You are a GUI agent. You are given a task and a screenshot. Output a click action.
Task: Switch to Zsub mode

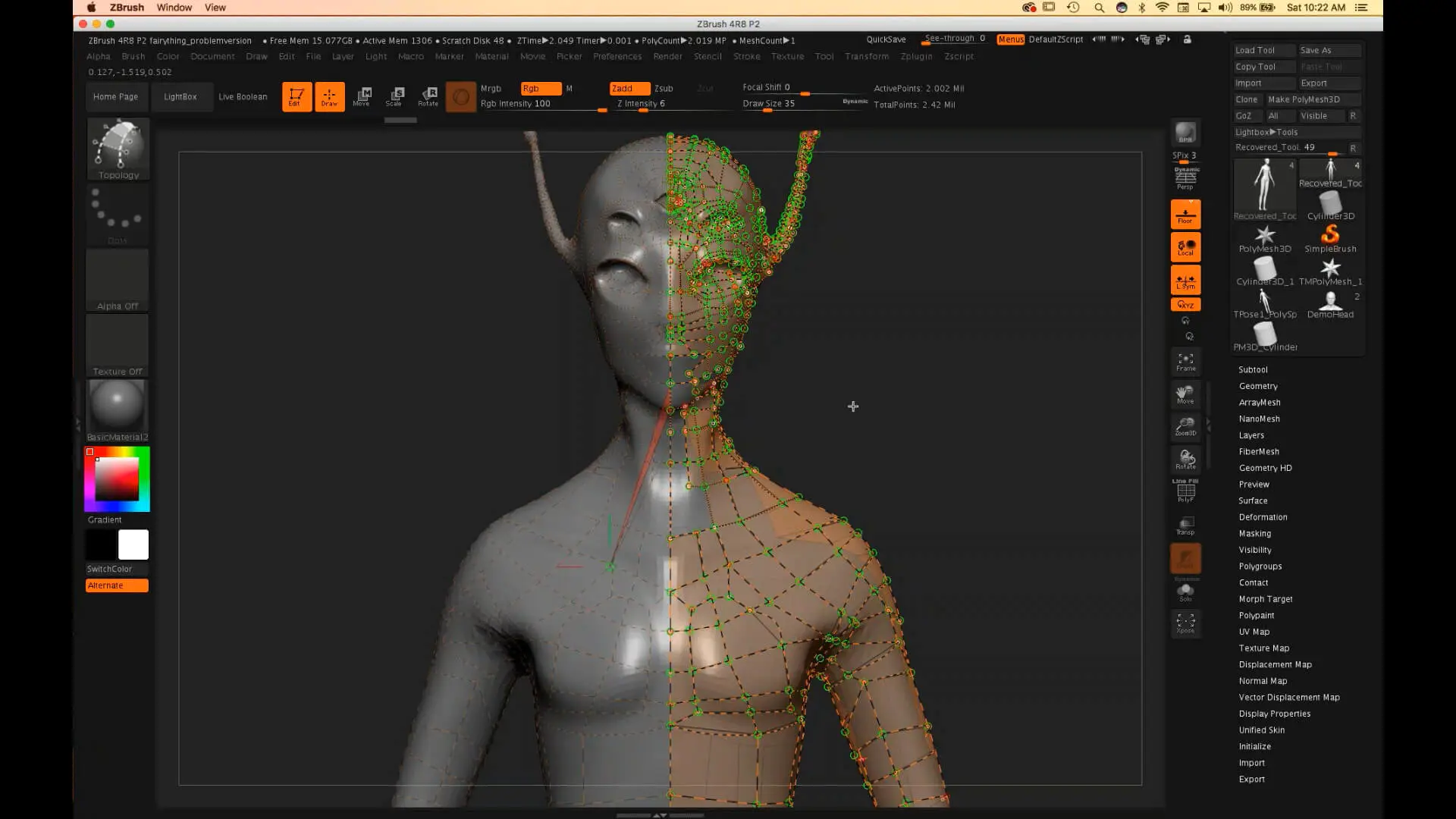664,89
